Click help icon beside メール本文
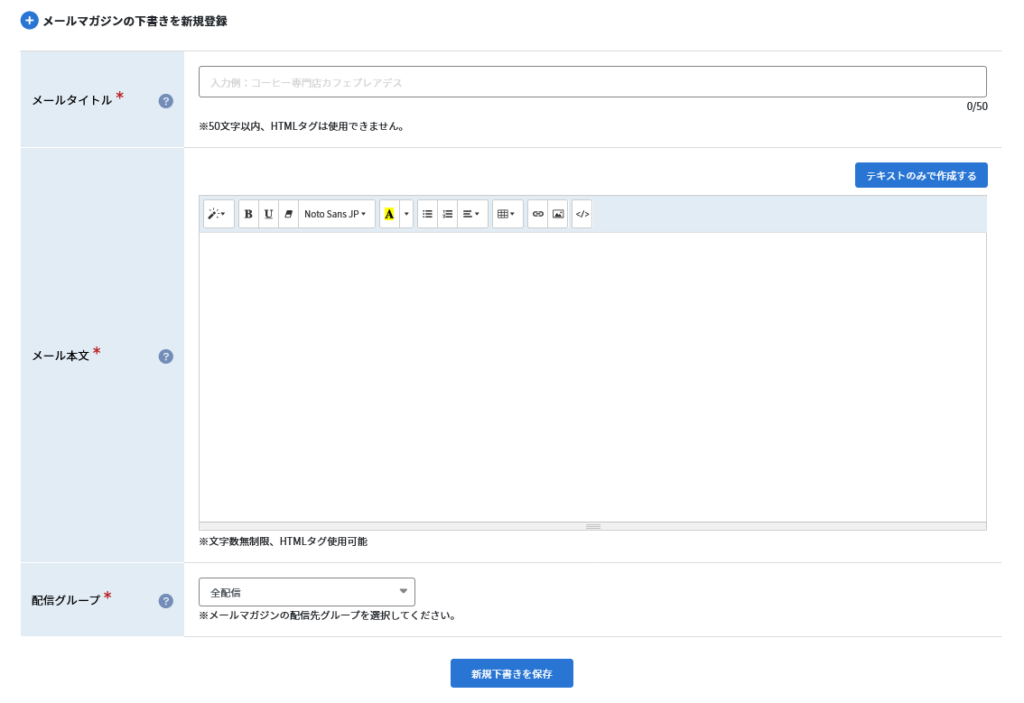Screen dimensions: 1024x703 pos(166,356)
